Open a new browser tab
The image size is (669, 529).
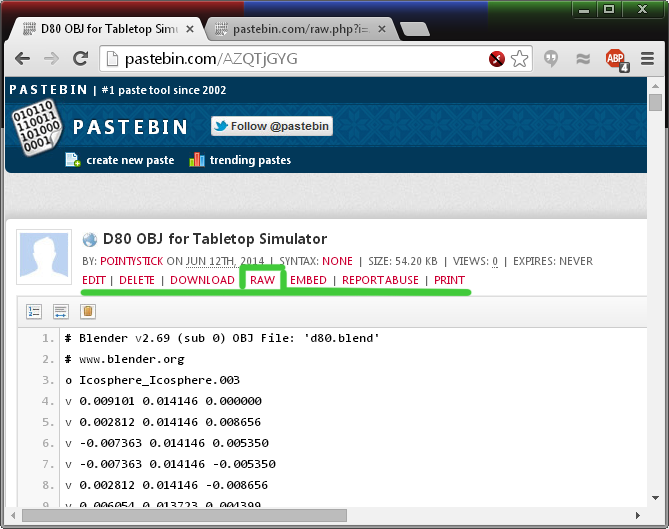[415, 29]
